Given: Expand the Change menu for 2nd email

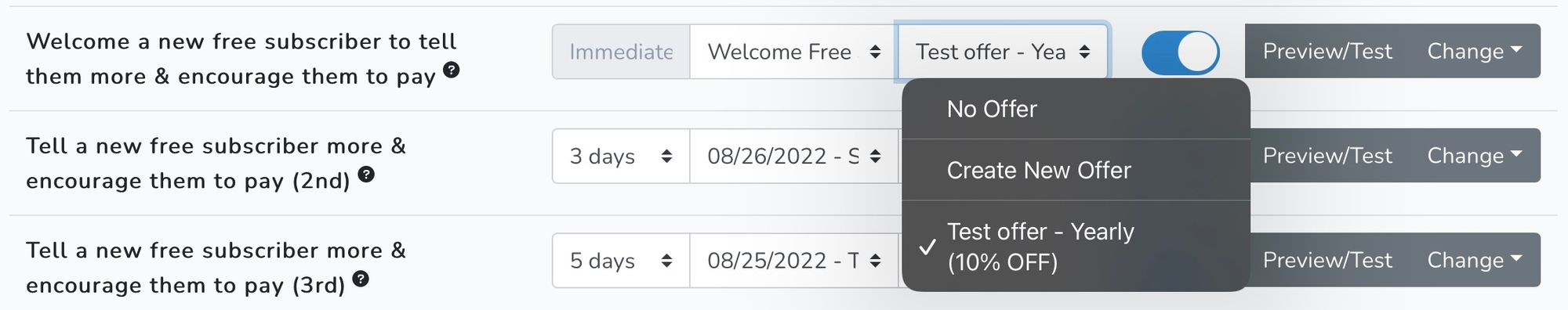Looking at the screenshot, I should (x=1475, y=156).
